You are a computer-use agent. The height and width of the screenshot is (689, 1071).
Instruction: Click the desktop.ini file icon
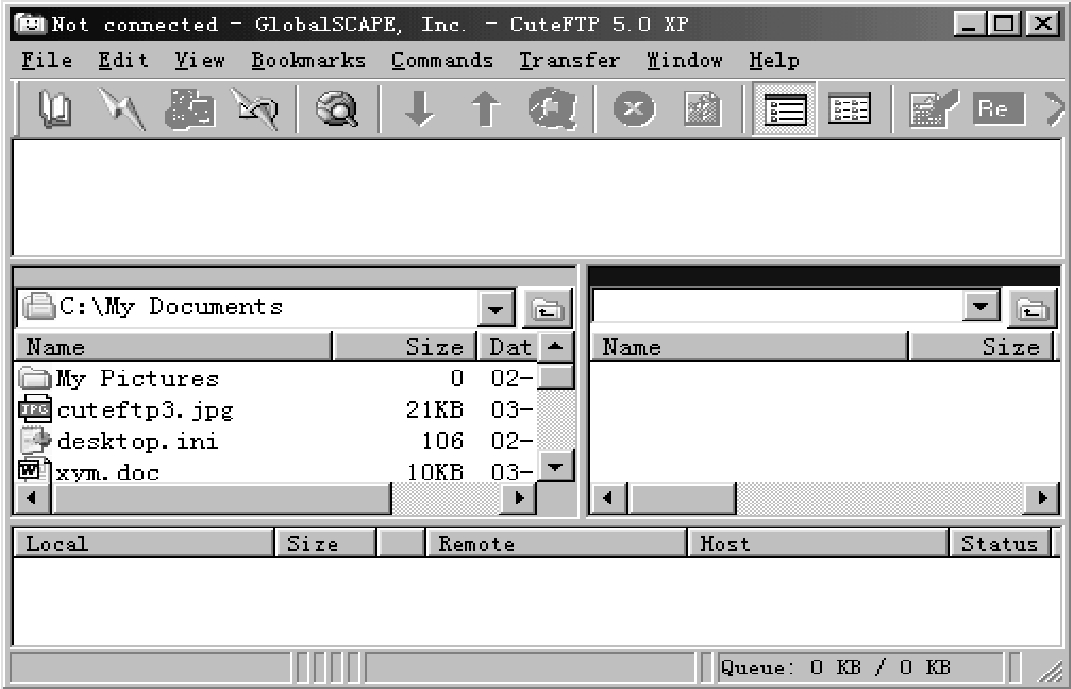coord(35,441)
